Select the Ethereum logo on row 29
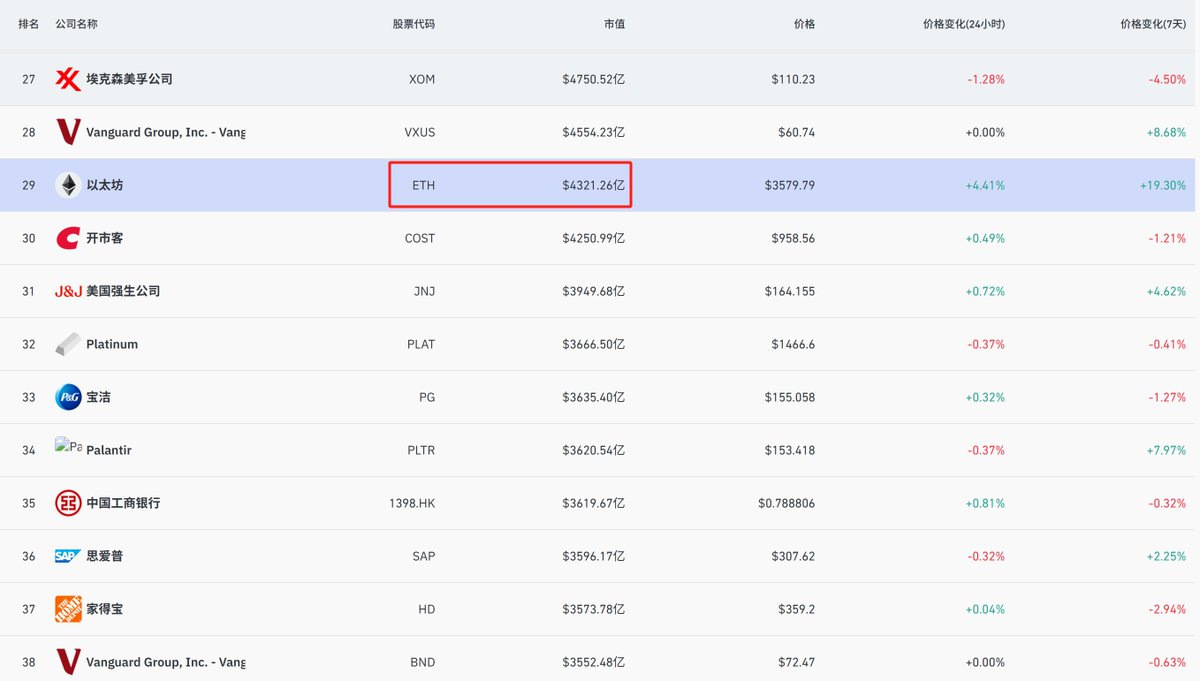Viewport: 1200px width, 681px height. coord(66,184)
